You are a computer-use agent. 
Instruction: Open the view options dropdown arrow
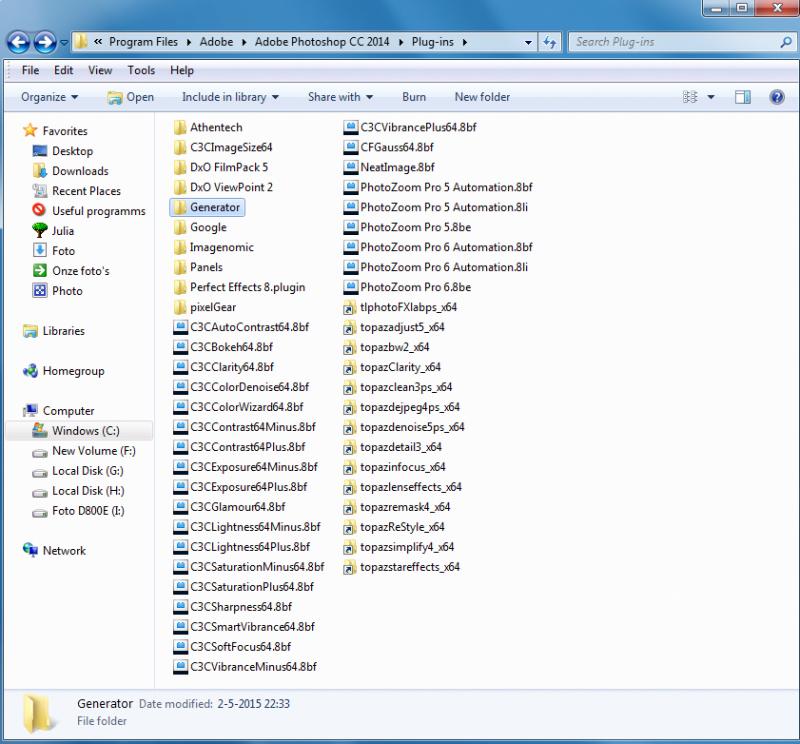click(711, 97)
